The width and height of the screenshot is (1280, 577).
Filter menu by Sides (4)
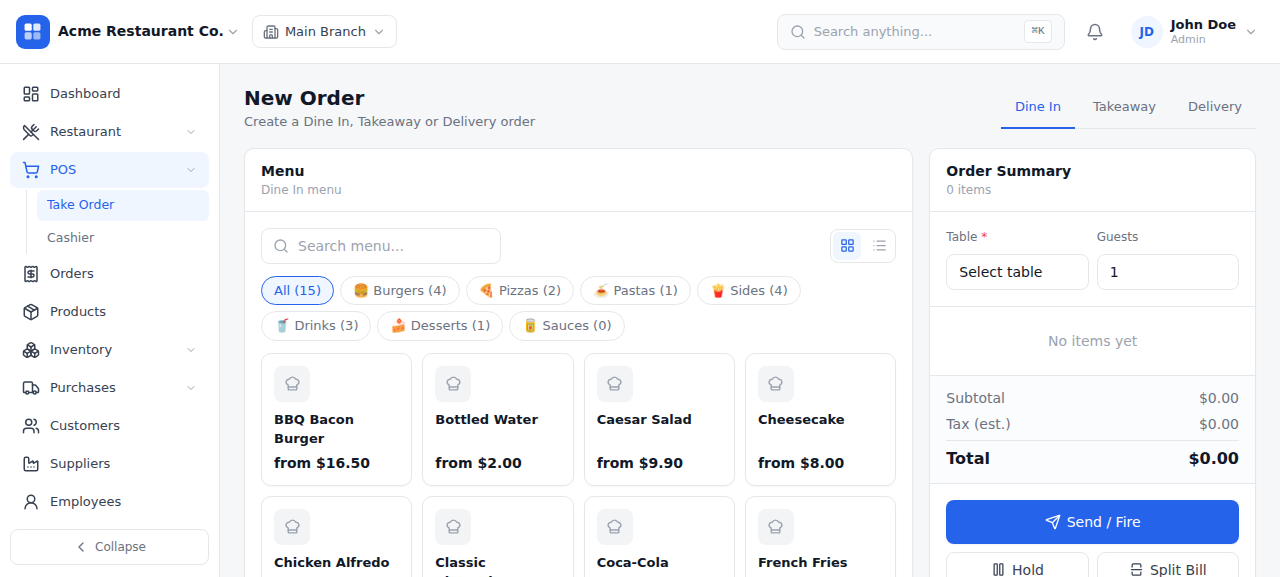(x=749, y=291)
